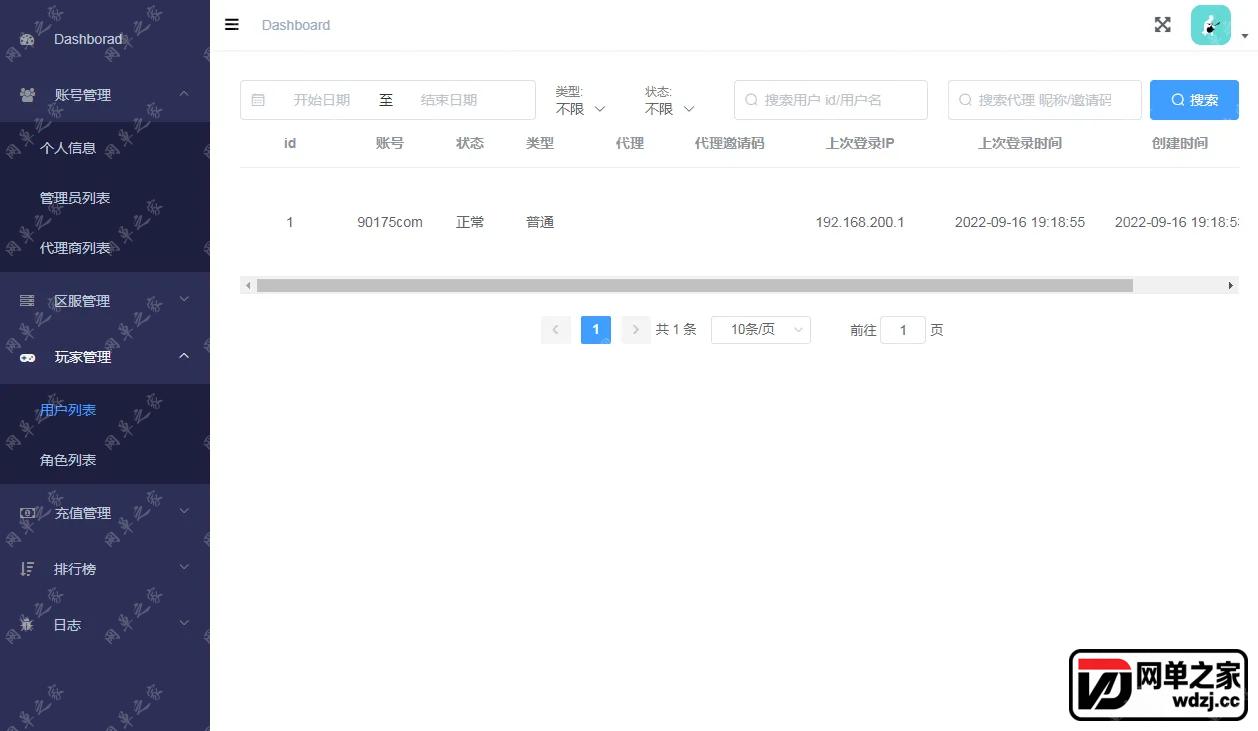The height and width of the screenshot is (731, 1258).
Task: Click the 正常 status cell
Action: click(470, 222)
